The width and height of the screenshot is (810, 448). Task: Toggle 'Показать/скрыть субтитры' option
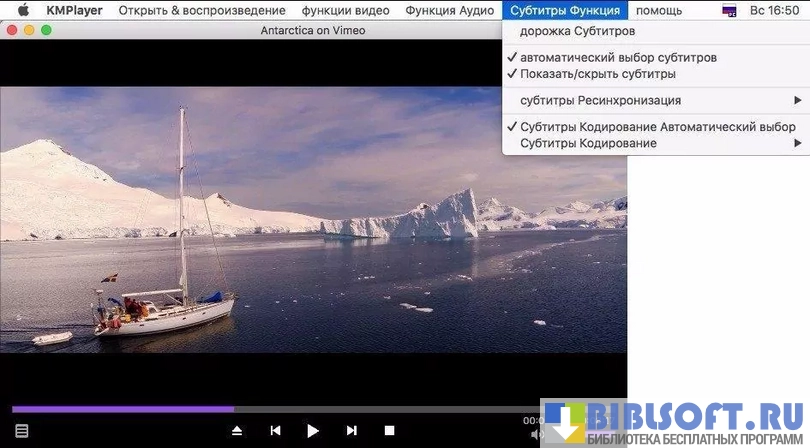(597, 74)
